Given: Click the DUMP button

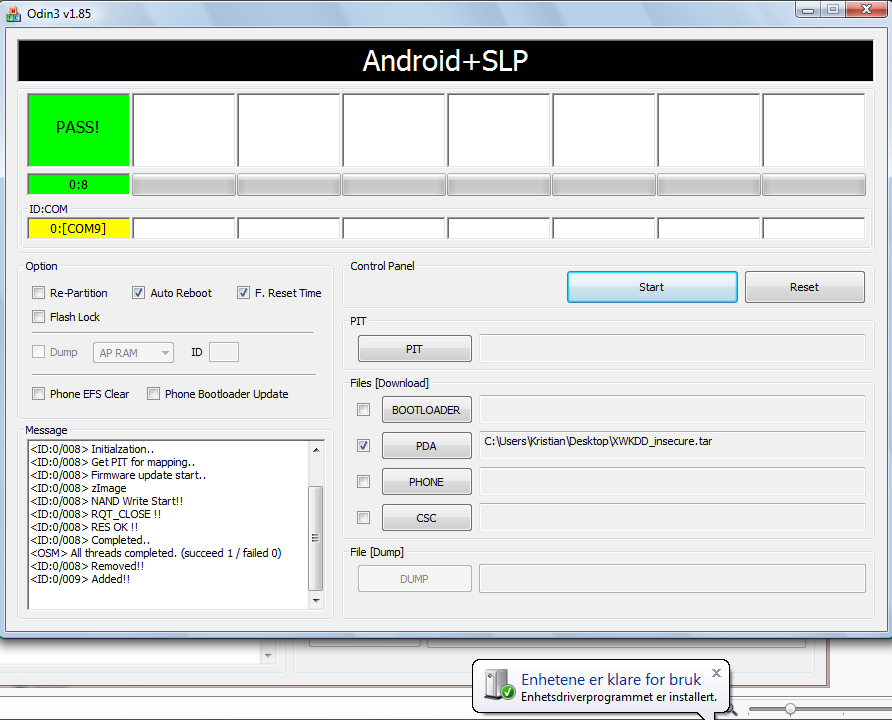Looking at the screenshot, I should click(415, 579).
